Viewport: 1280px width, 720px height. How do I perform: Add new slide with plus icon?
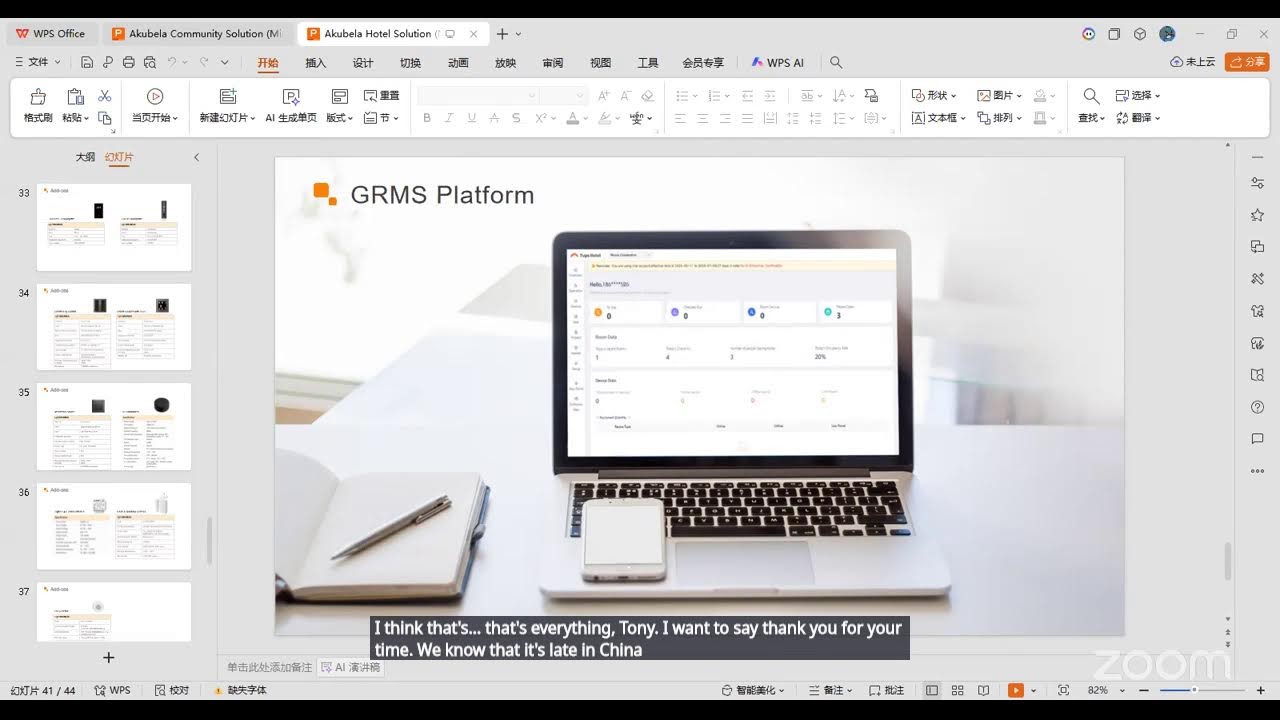point(109,657)
